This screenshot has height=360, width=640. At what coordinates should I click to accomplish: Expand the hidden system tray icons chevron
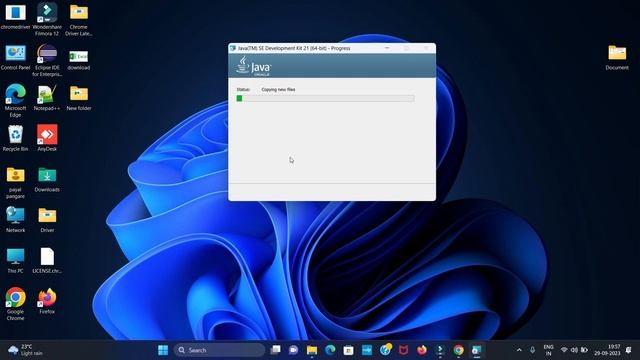(519, 350)
